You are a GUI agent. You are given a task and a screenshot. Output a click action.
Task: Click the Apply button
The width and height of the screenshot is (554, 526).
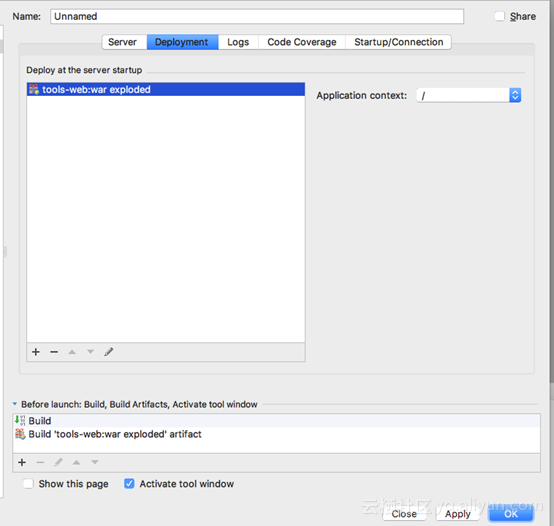pyautogui.click(x=458, y=514)
